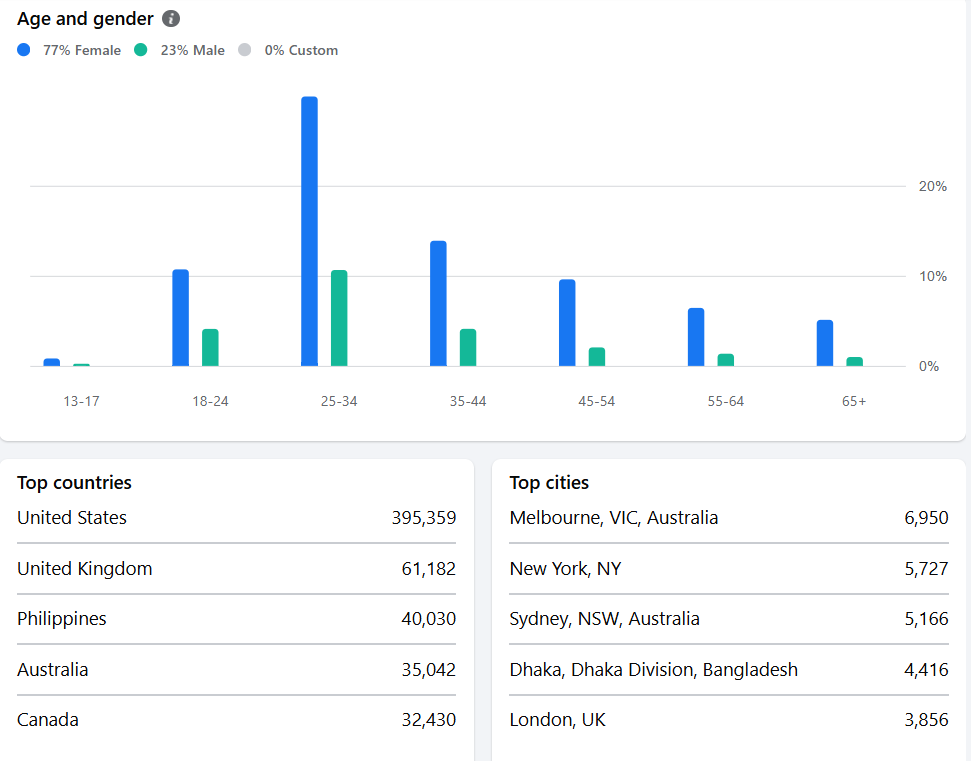The height and width of the screenshot is (761, 971).
Task: Select the Dhaka, Dhaka Division, Bangladesh row
Action: [x=729, y=669]
